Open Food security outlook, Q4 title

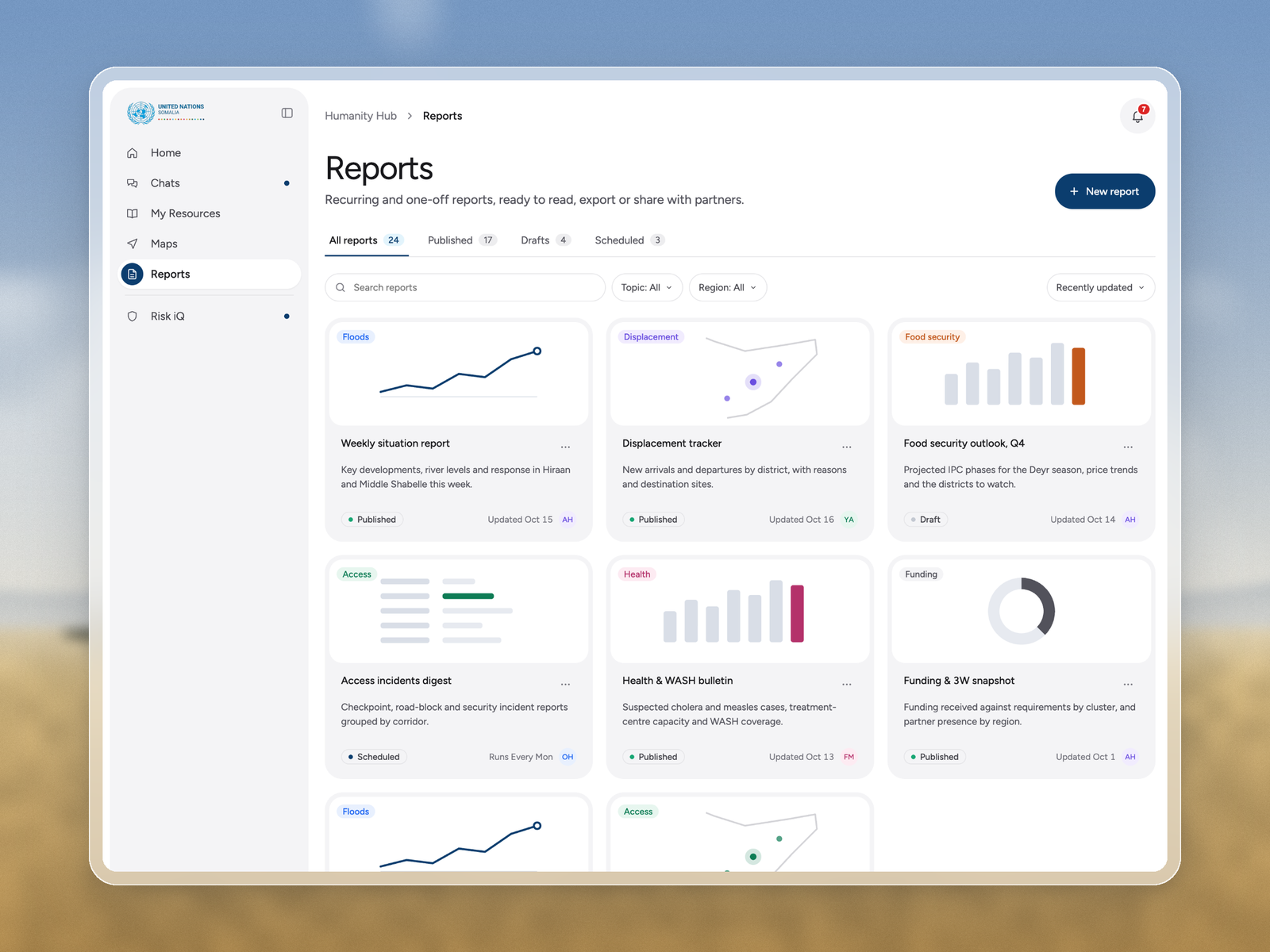964,443
